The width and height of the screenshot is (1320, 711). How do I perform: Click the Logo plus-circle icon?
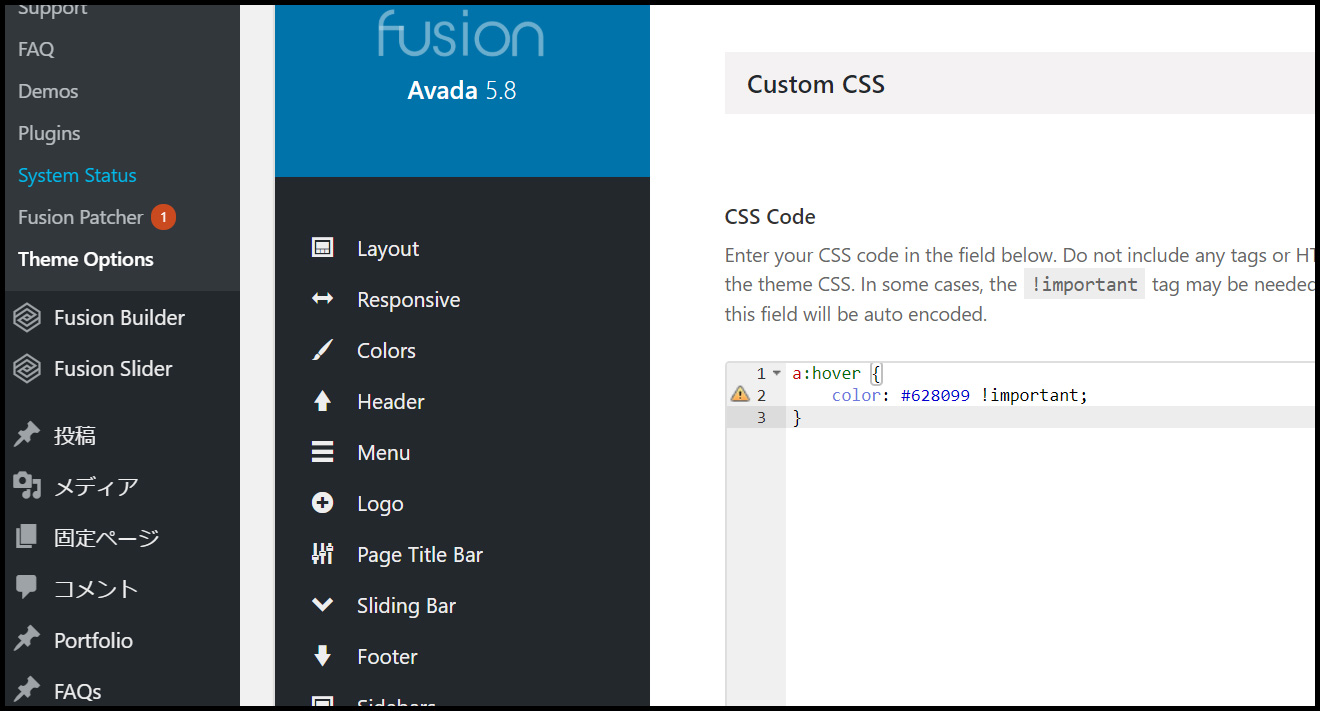point(322,503)
